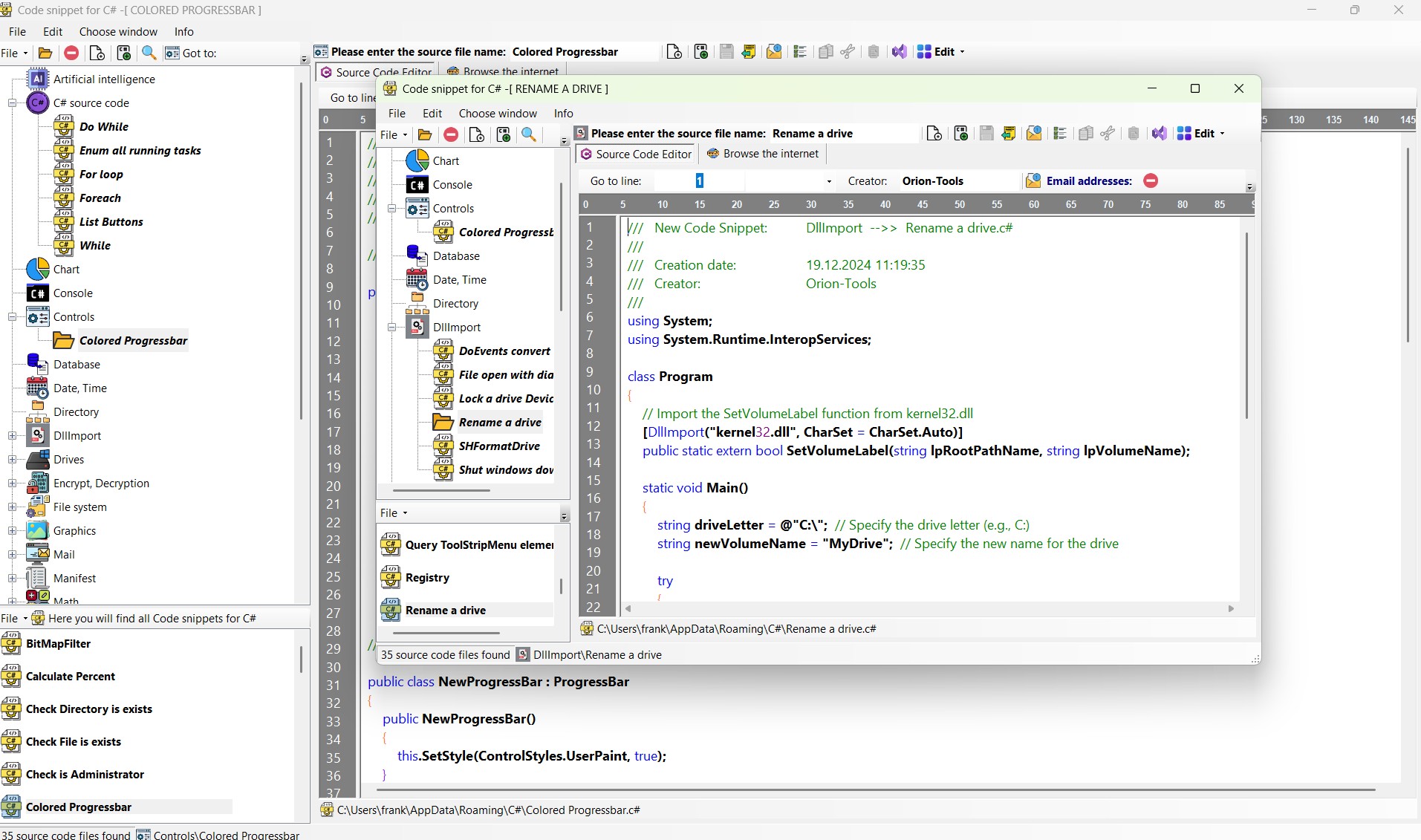Click search magnifier in Colored Progressbar window toolbar
1421x840 pixels.
[x=149, y=53]
